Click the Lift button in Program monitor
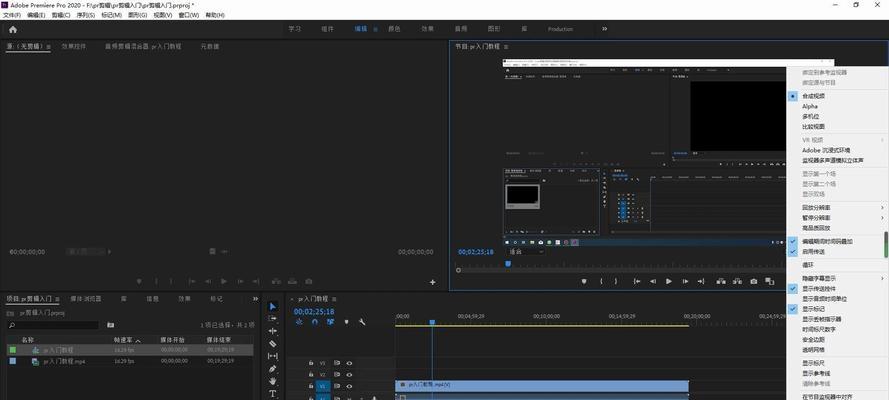 (x=721, y=281)
